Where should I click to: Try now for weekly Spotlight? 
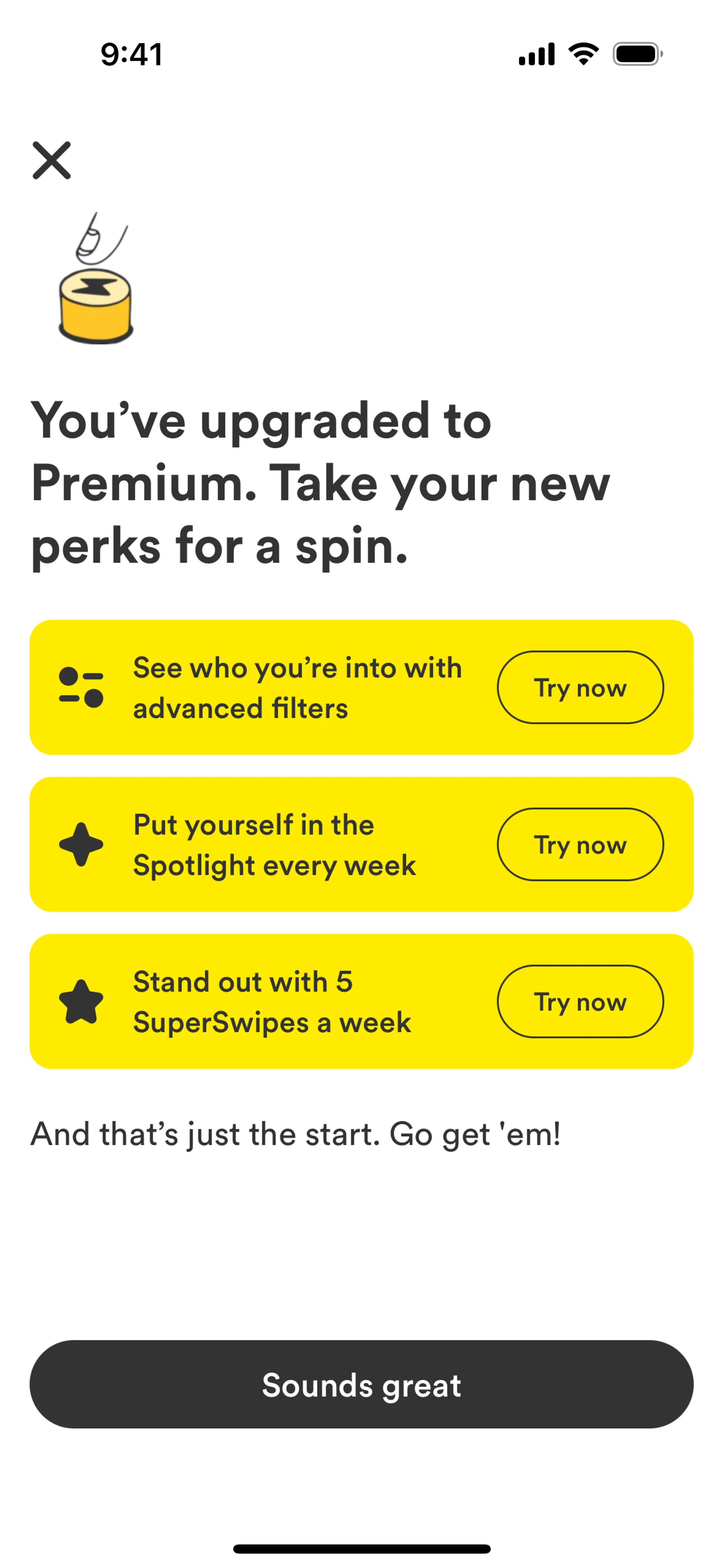(580, 844)
